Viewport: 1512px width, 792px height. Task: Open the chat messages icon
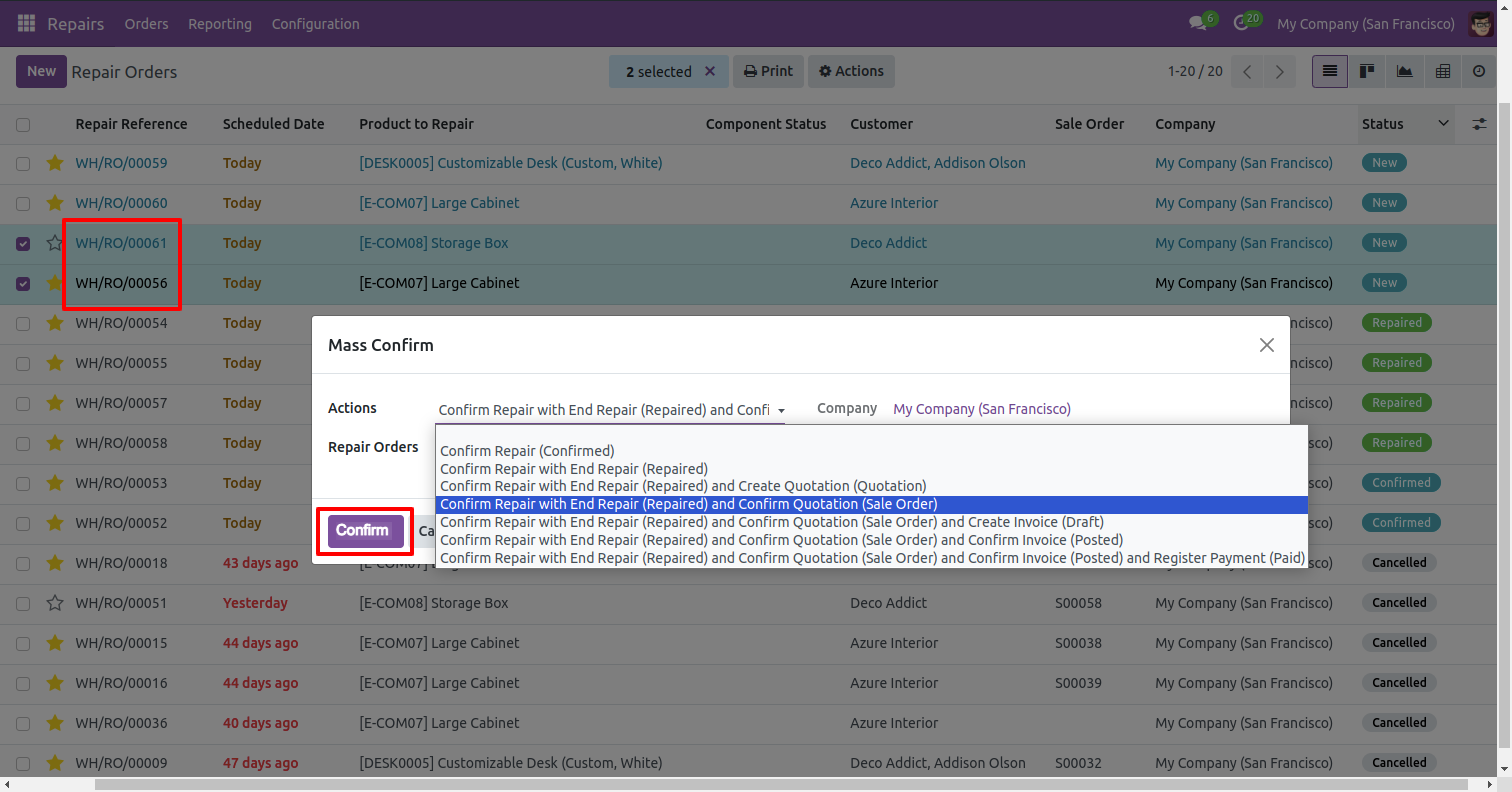(x=1197, y=23)
